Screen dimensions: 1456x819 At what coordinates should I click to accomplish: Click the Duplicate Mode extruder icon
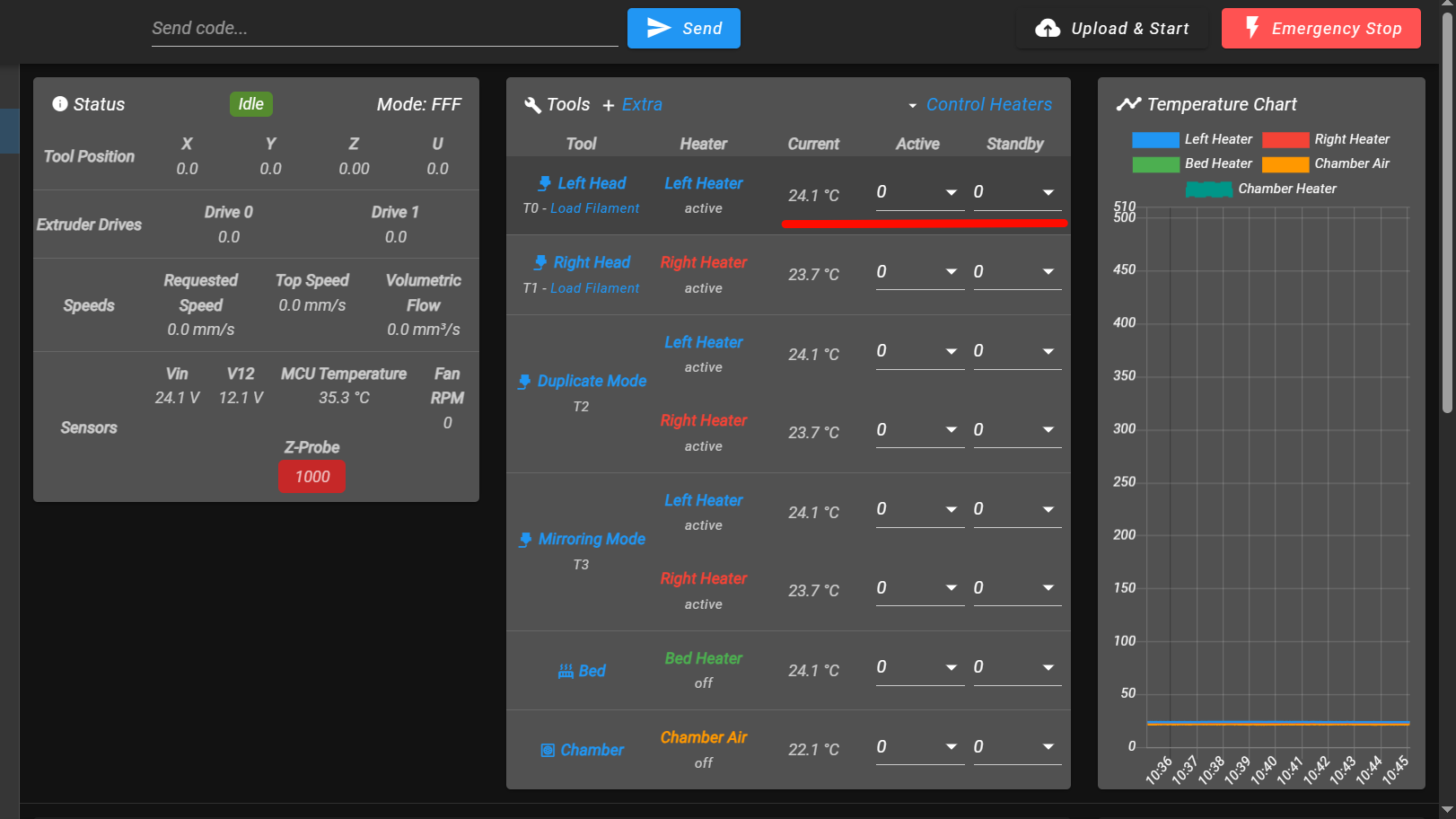(x=524, y=382)
